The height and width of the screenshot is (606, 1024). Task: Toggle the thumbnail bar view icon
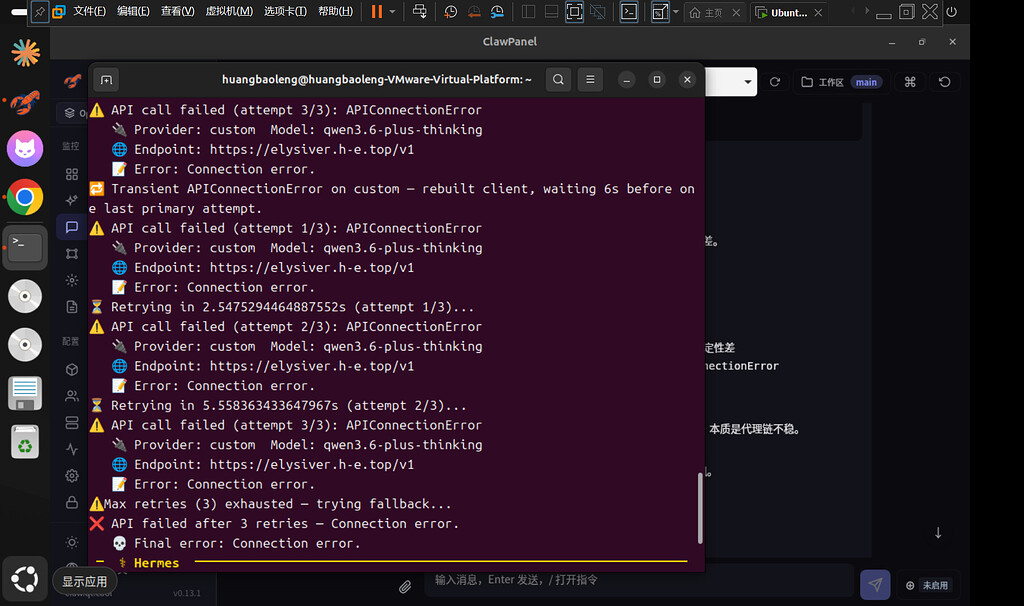coord(551,12)
